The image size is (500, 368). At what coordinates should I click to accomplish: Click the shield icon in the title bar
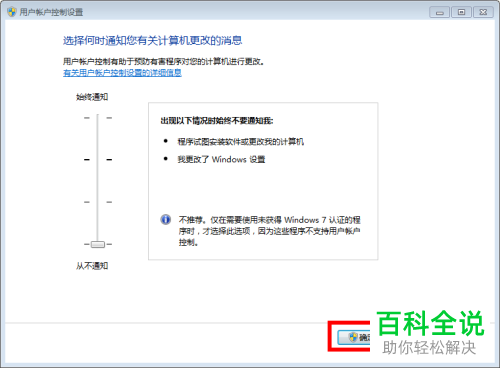click(12, 12)
